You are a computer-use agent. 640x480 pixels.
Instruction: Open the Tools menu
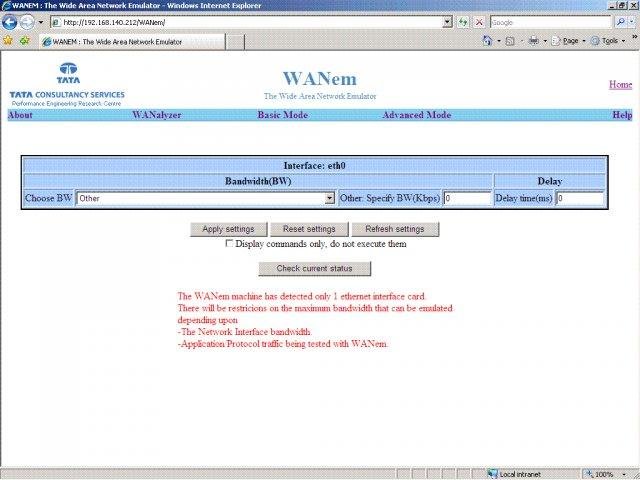pos(608,41)
